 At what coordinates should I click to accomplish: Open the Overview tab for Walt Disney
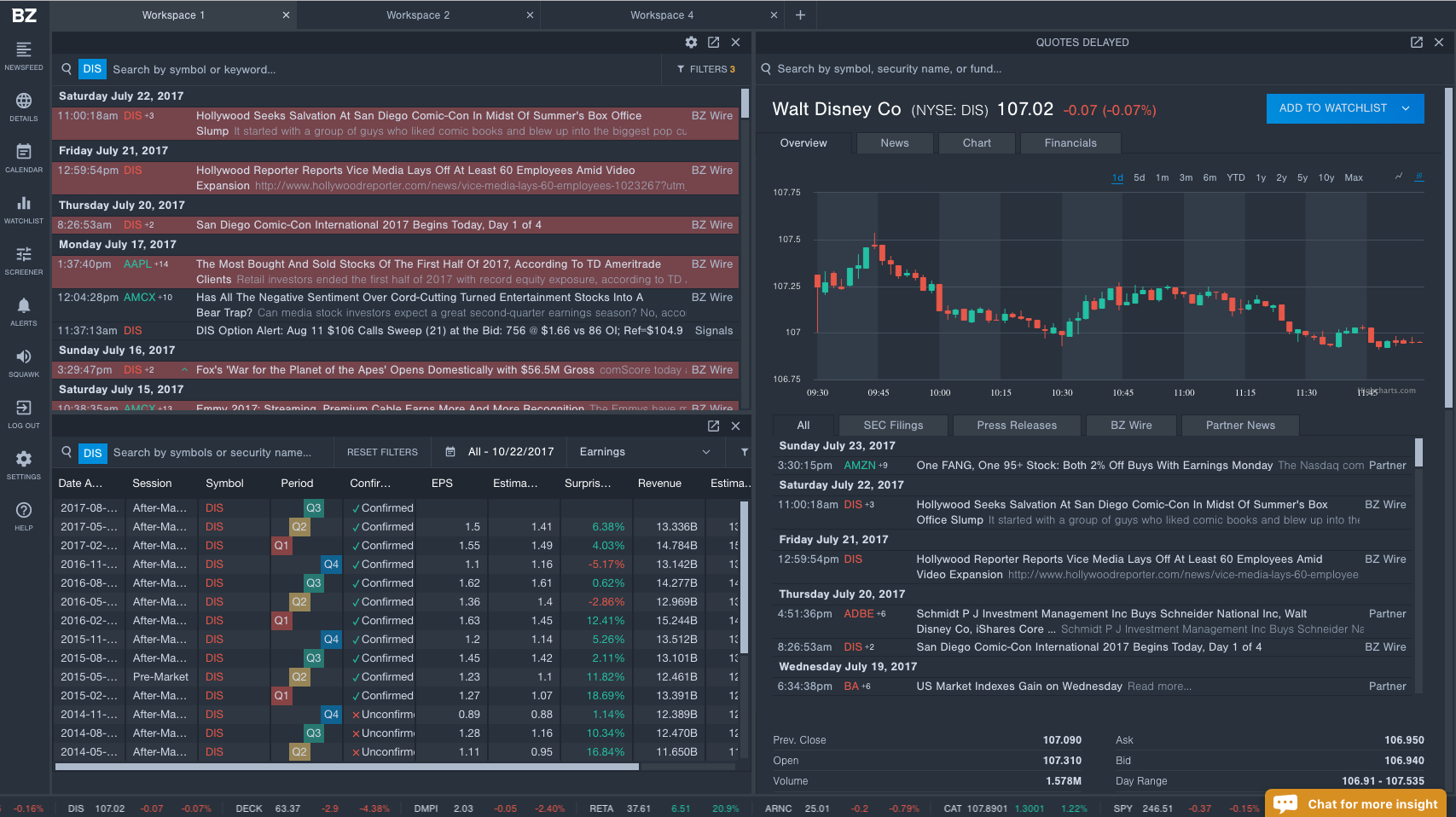pyautogui.click(x=803, y=143)
